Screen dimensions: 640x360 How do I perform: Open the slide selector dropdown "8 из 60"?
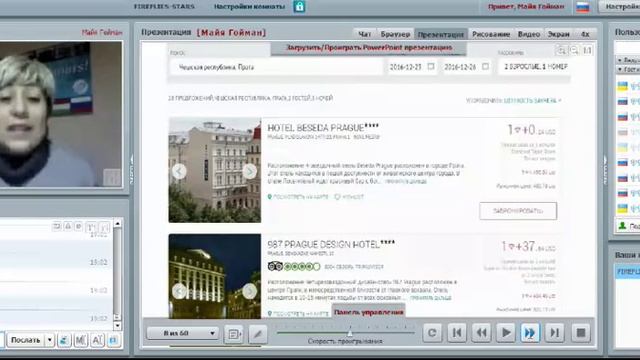point(182,333)
